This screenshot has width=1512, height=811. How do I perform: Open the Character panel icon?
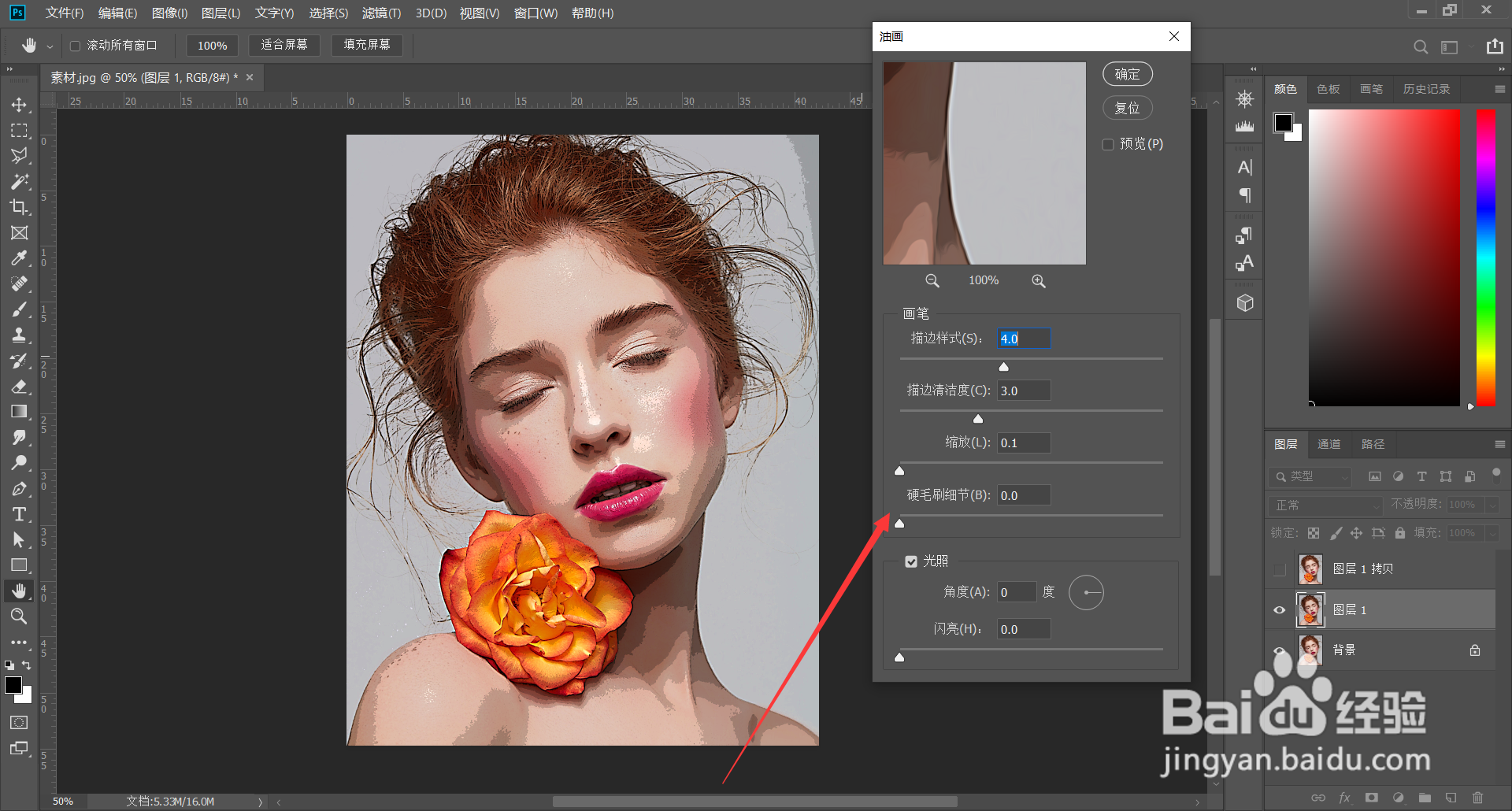[x=1245, y=167]
